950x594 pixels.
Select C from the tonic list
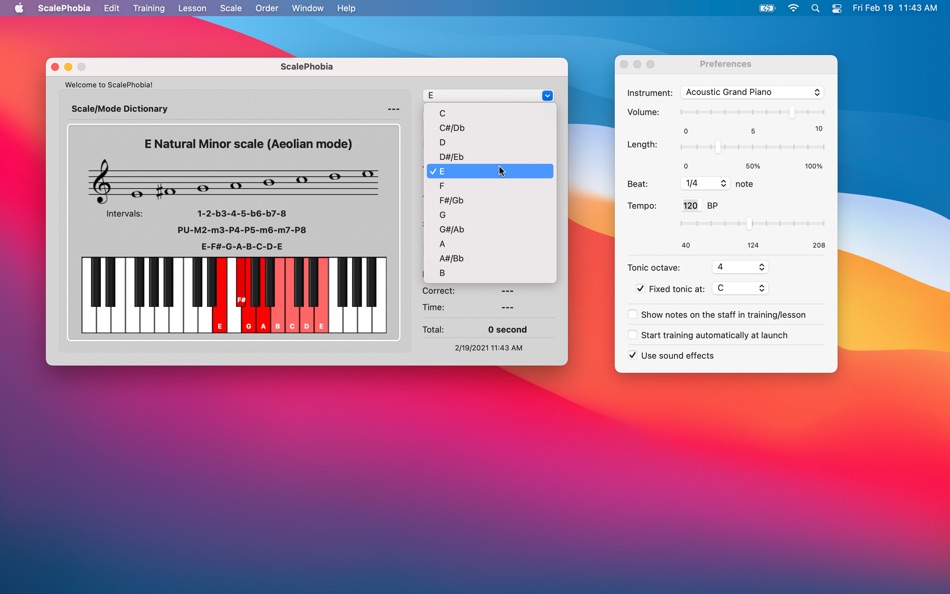(490, 113)
